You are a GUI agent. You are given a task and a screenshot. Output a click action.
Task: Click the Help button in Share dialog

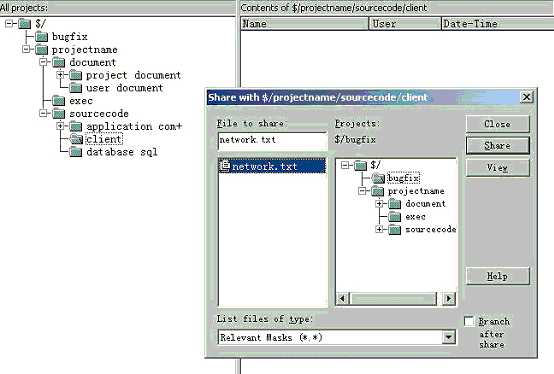click(x=497, y=276)
